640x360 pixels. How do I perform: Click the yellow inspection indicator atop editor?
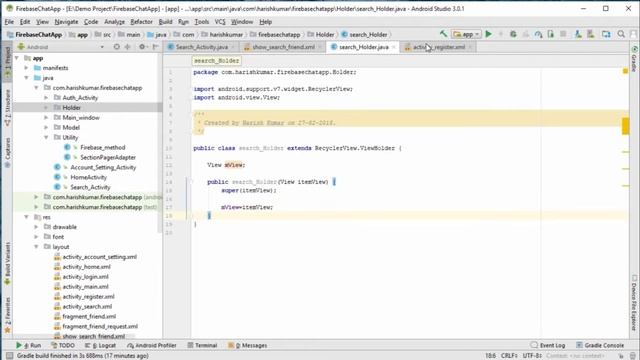point(625,71)
